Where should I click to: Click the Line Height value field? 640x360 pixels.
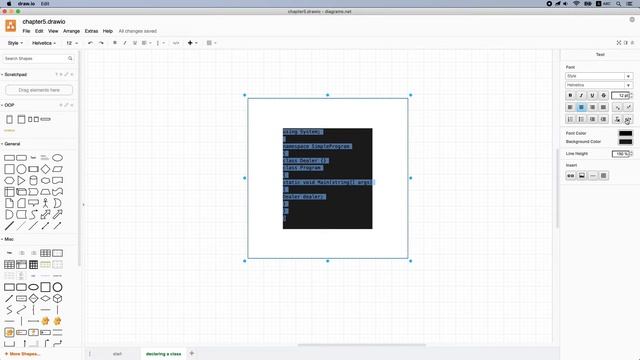pyautogui.click(x=620, y=153)
